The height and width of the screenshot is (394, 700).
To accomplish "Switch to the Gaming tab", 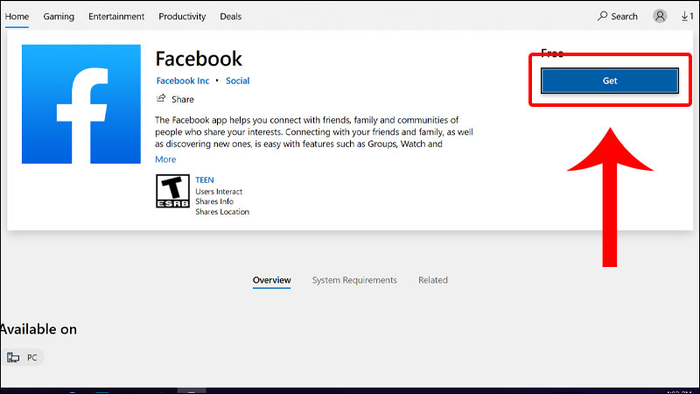I will click(x=58, y=17).
